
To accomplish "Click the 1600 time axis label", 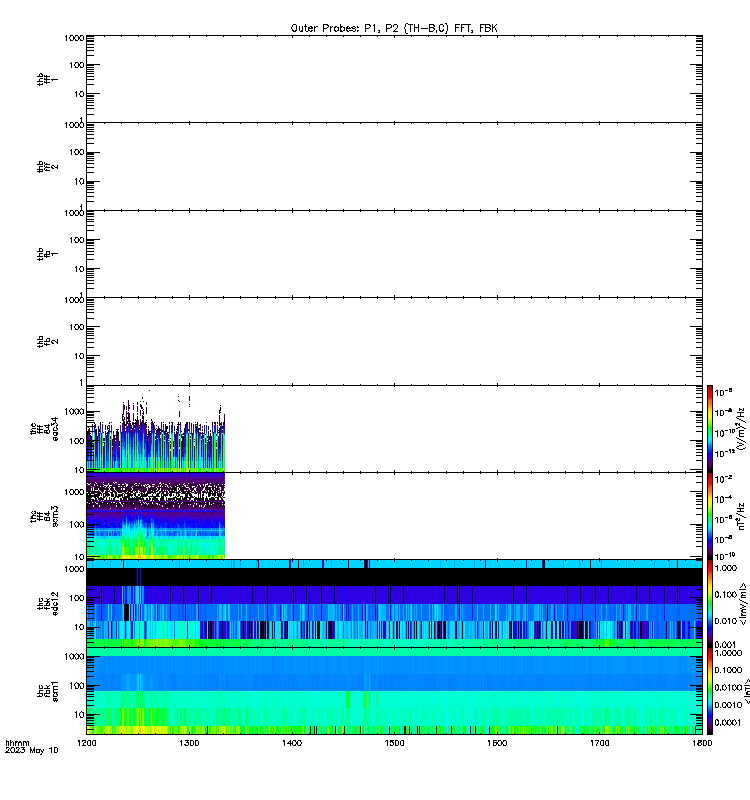I will pos(497,743).
